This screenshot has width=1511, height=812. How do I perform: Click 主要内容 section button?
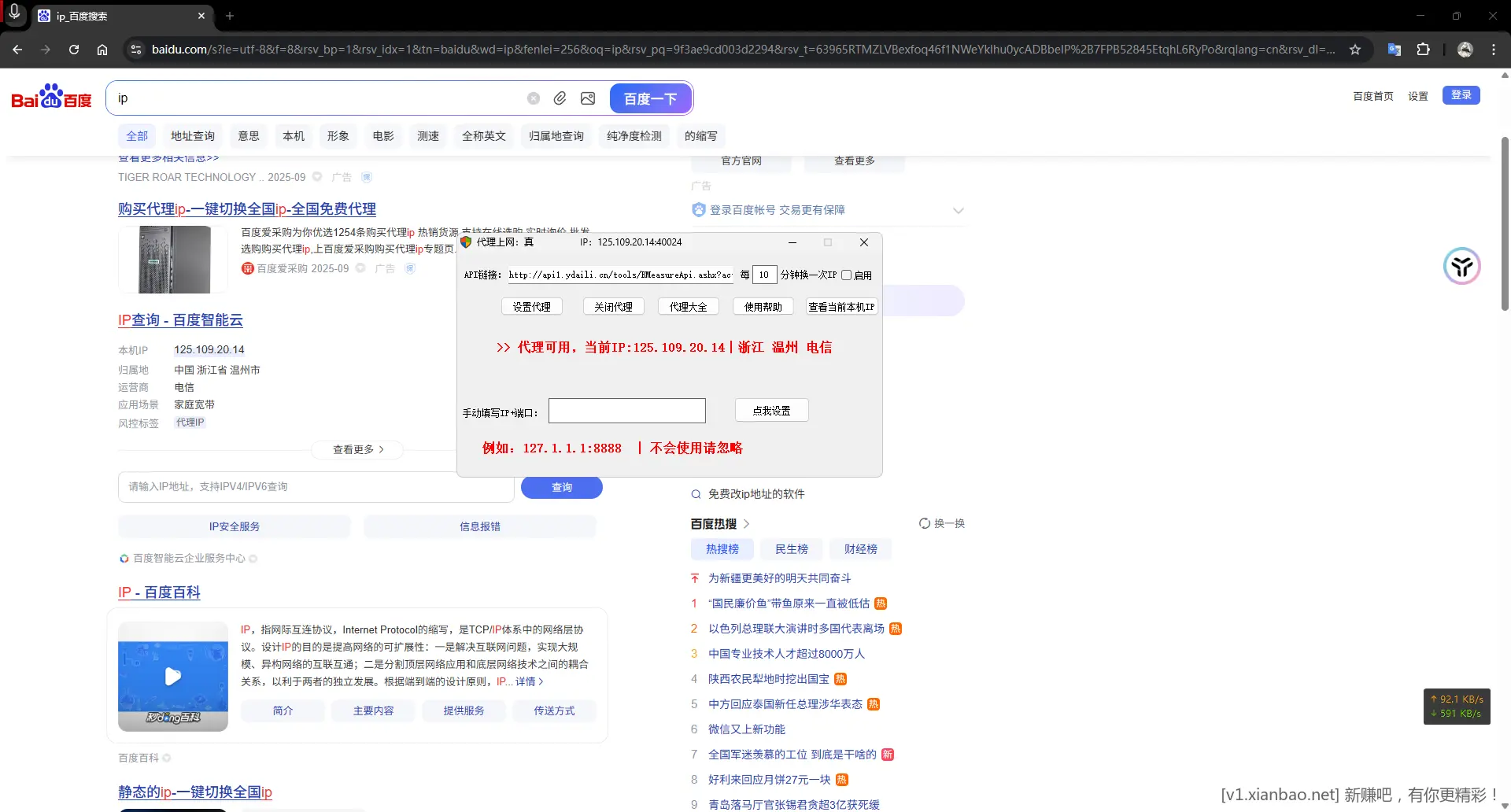click(374, 710)
